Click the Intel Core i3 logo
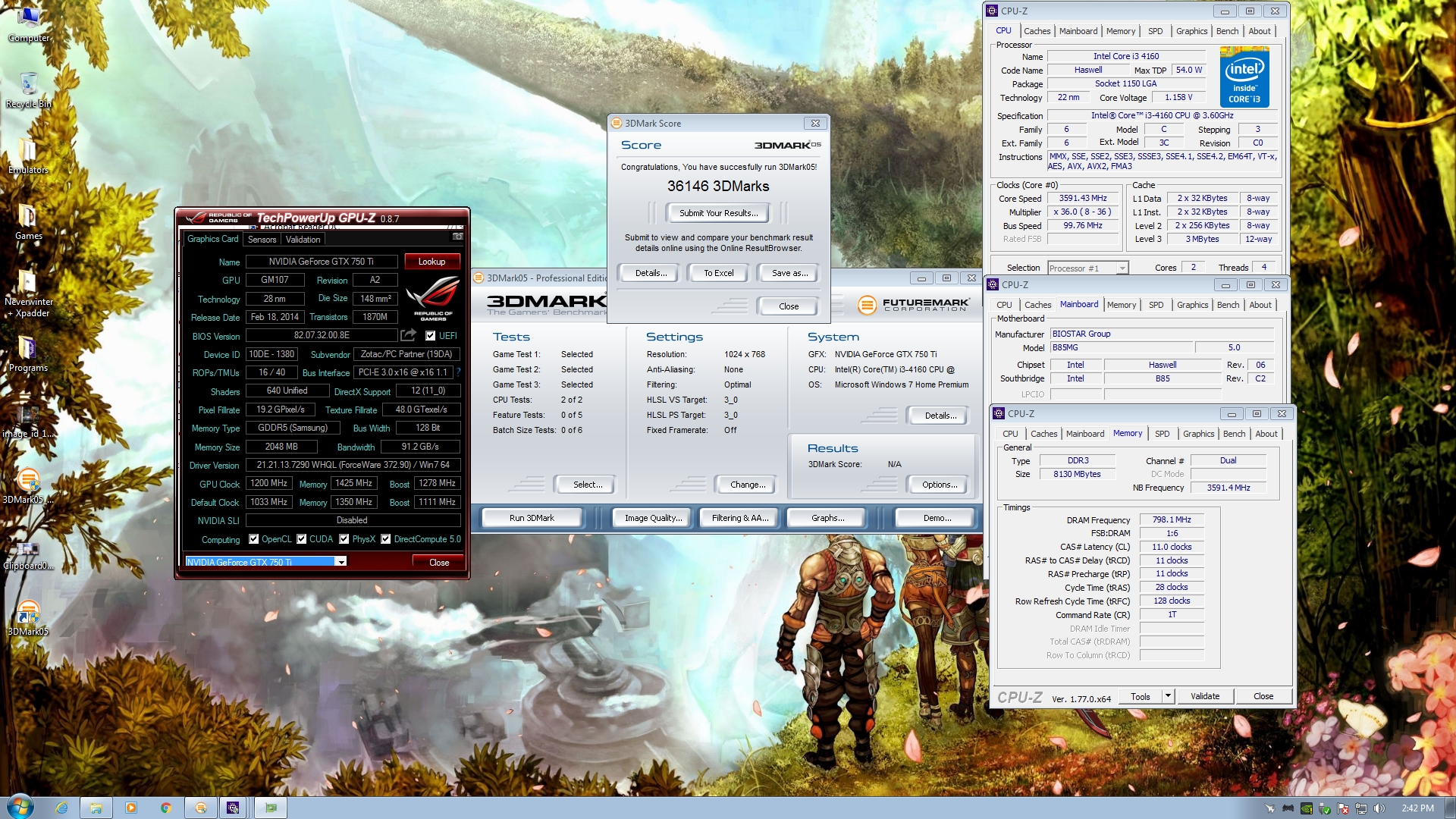This screenshot has height=819, width=1456. click(x=1244, y=77)
